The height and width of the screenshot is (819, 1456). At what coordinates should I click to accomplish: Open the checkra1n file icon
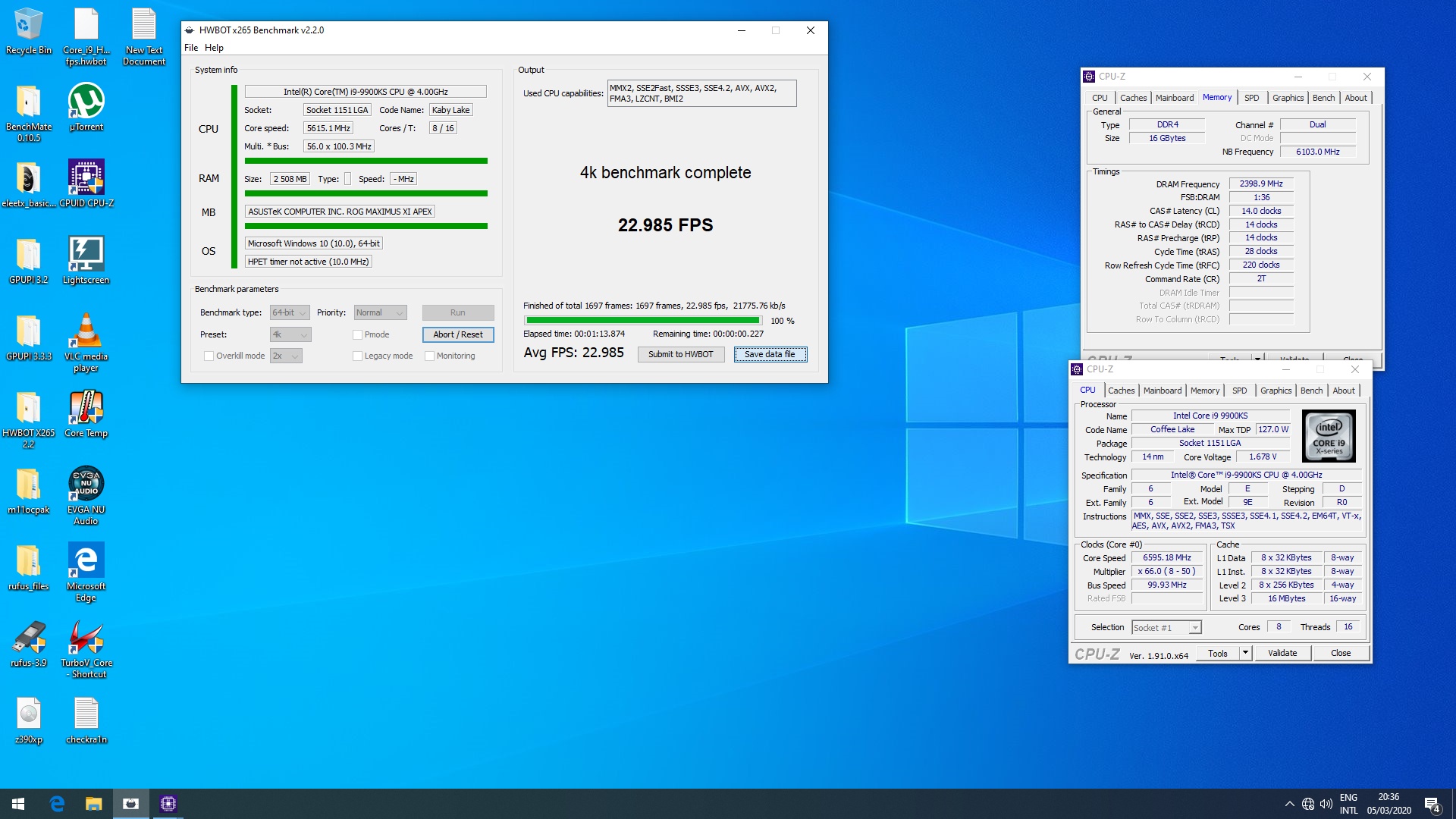click(86, 720)
